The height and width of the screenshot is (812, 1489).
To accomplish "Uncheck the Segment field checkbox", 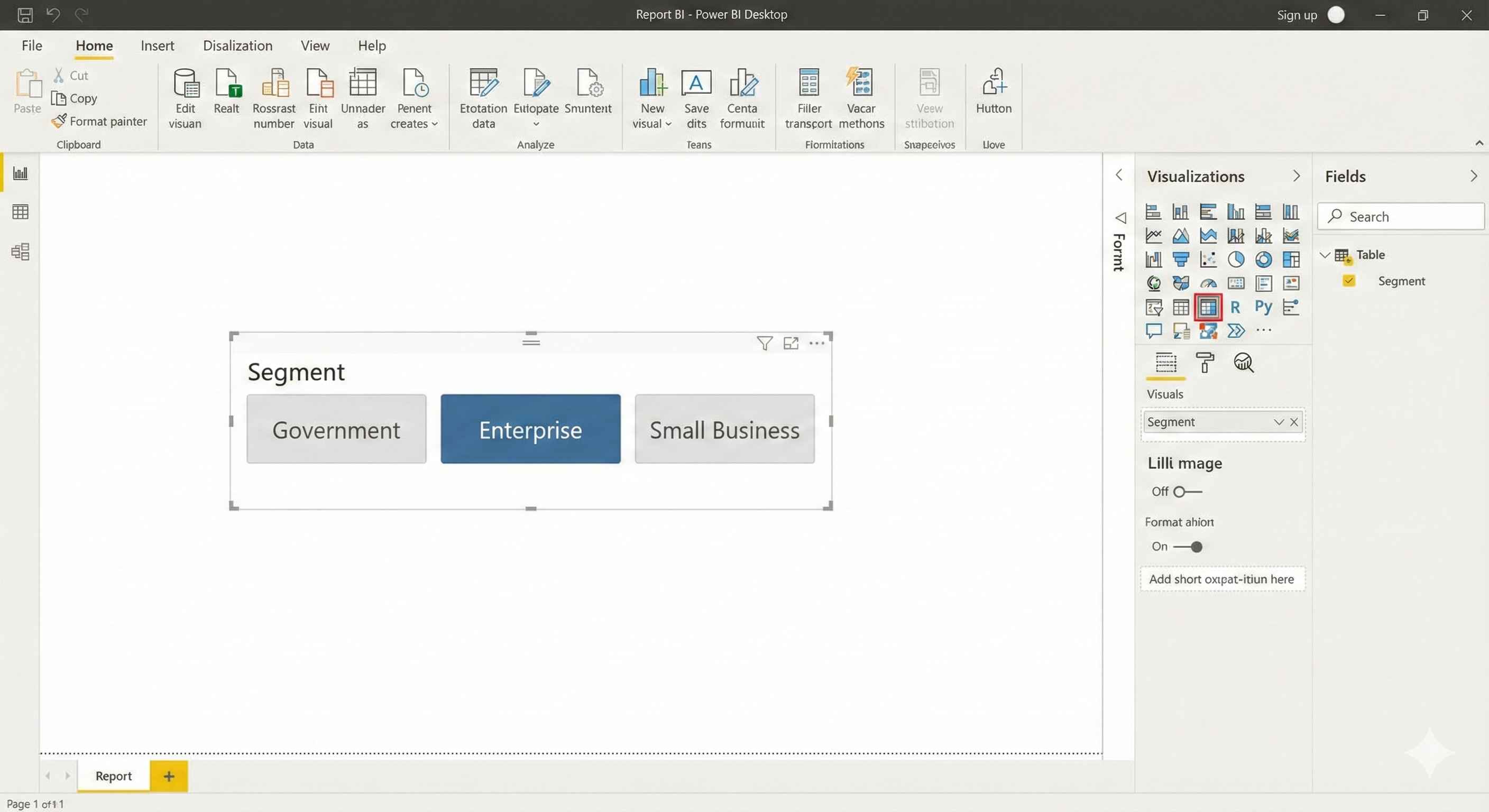I will coord(1348,281).
